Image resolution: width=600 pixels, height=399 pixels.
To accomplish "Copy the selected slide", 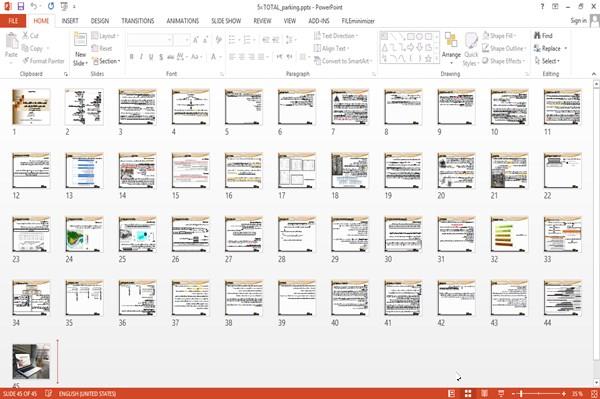I will 32,48.
